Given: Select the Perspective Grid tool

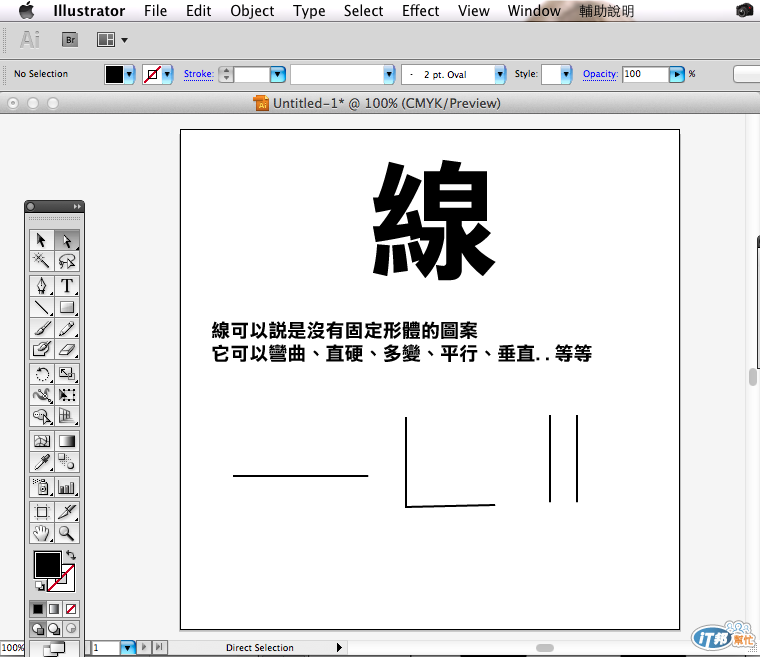Looking at the screenshot, I should tap(67, 416).
